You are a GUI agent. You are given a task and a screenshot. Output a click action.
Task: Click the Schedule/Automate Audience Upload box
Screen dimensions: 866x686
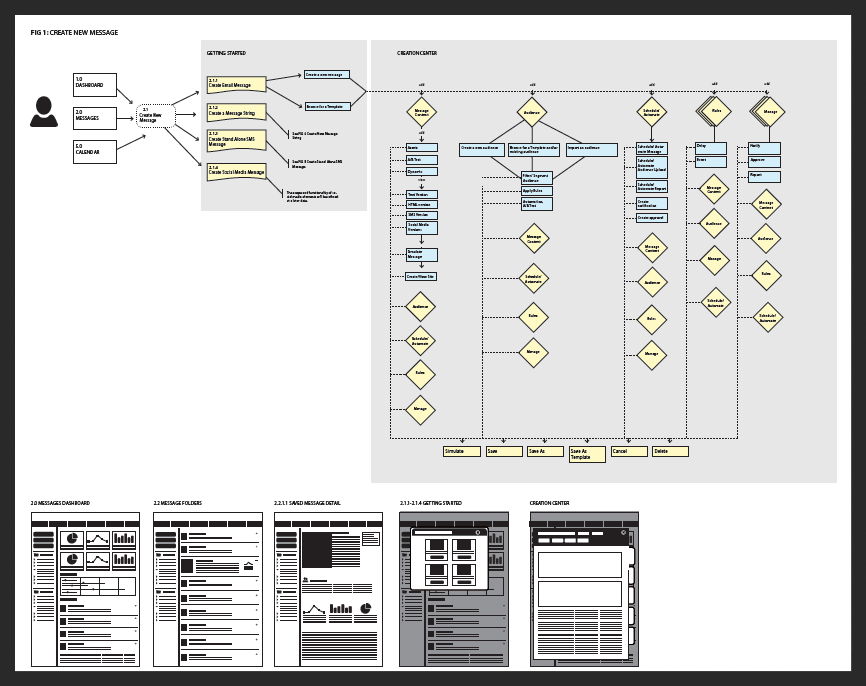[x=652, y=166]
